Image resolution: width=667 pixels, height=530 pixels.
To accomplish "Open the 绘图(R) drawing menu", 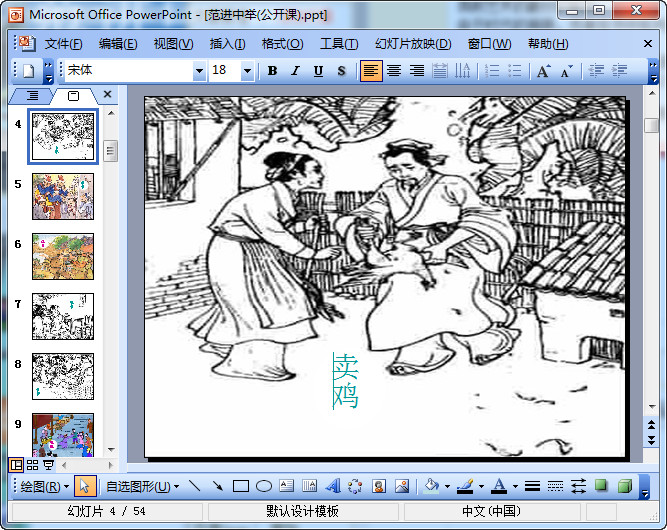I will click(44, 486).
